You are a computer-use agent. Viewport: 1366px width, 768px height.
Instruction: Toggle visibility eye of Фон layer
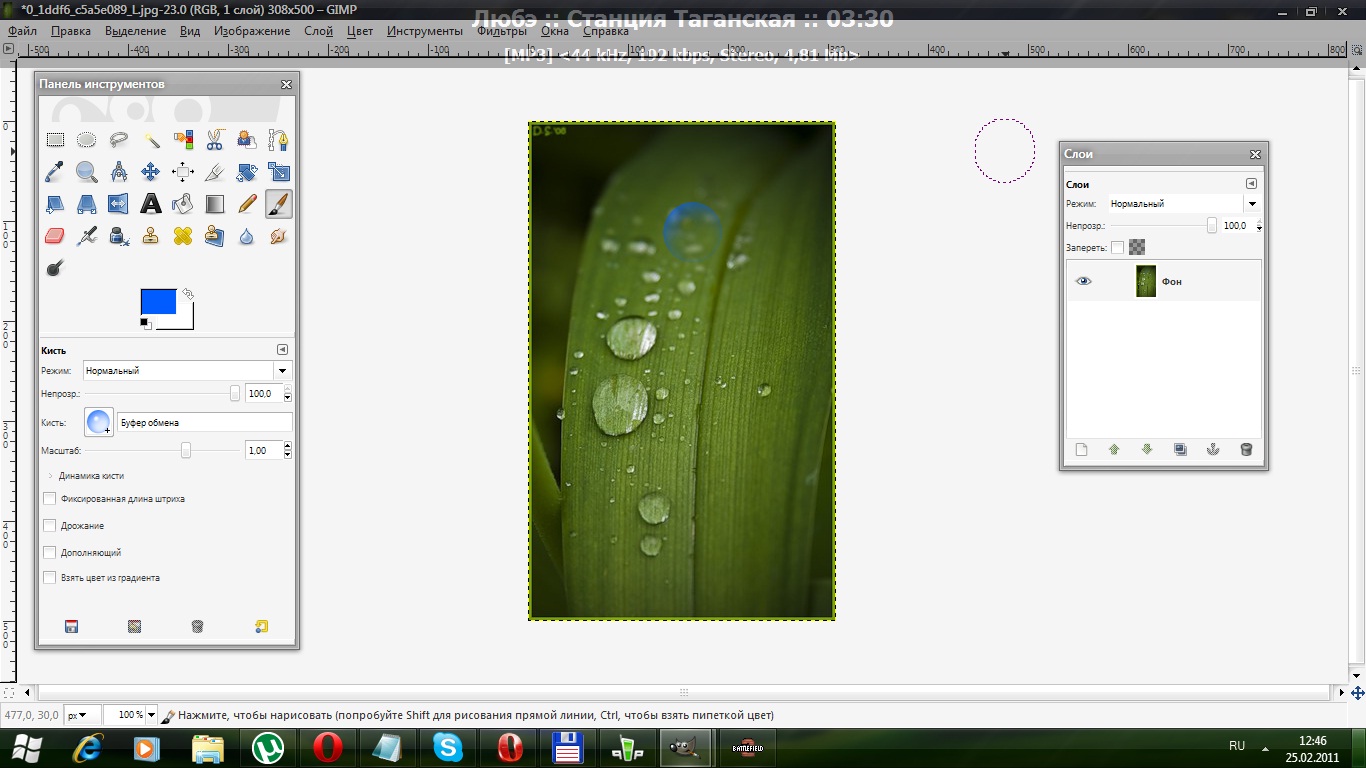tap(1083, 282)
